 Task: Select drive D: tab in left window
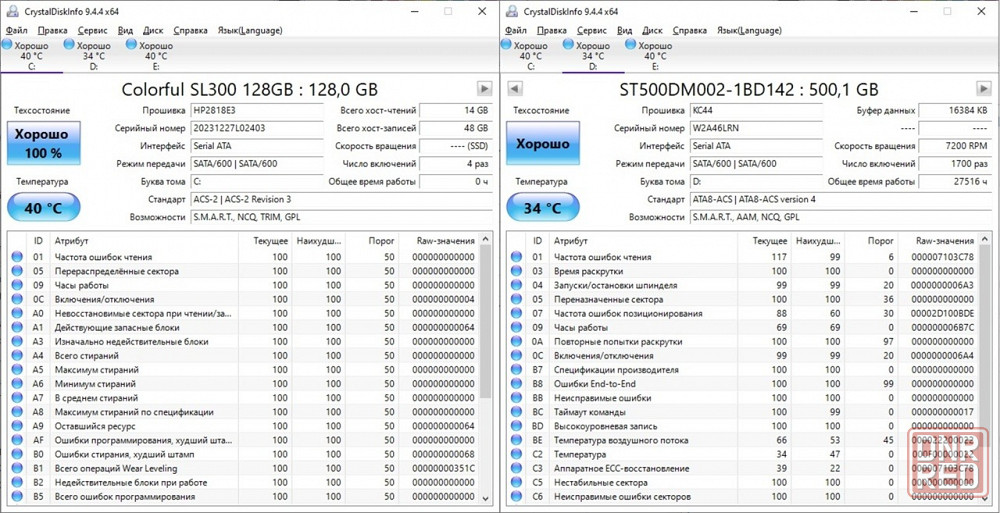(94, 56)
